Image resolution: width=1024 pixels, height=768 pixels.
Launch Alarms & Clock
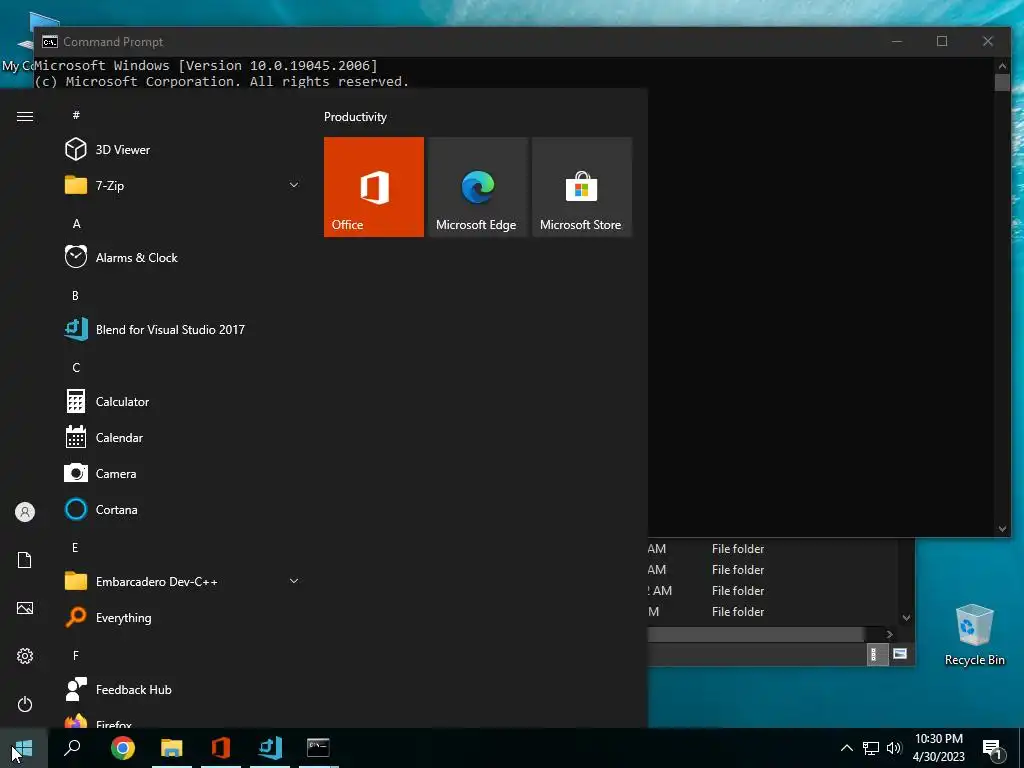(183, 257)
